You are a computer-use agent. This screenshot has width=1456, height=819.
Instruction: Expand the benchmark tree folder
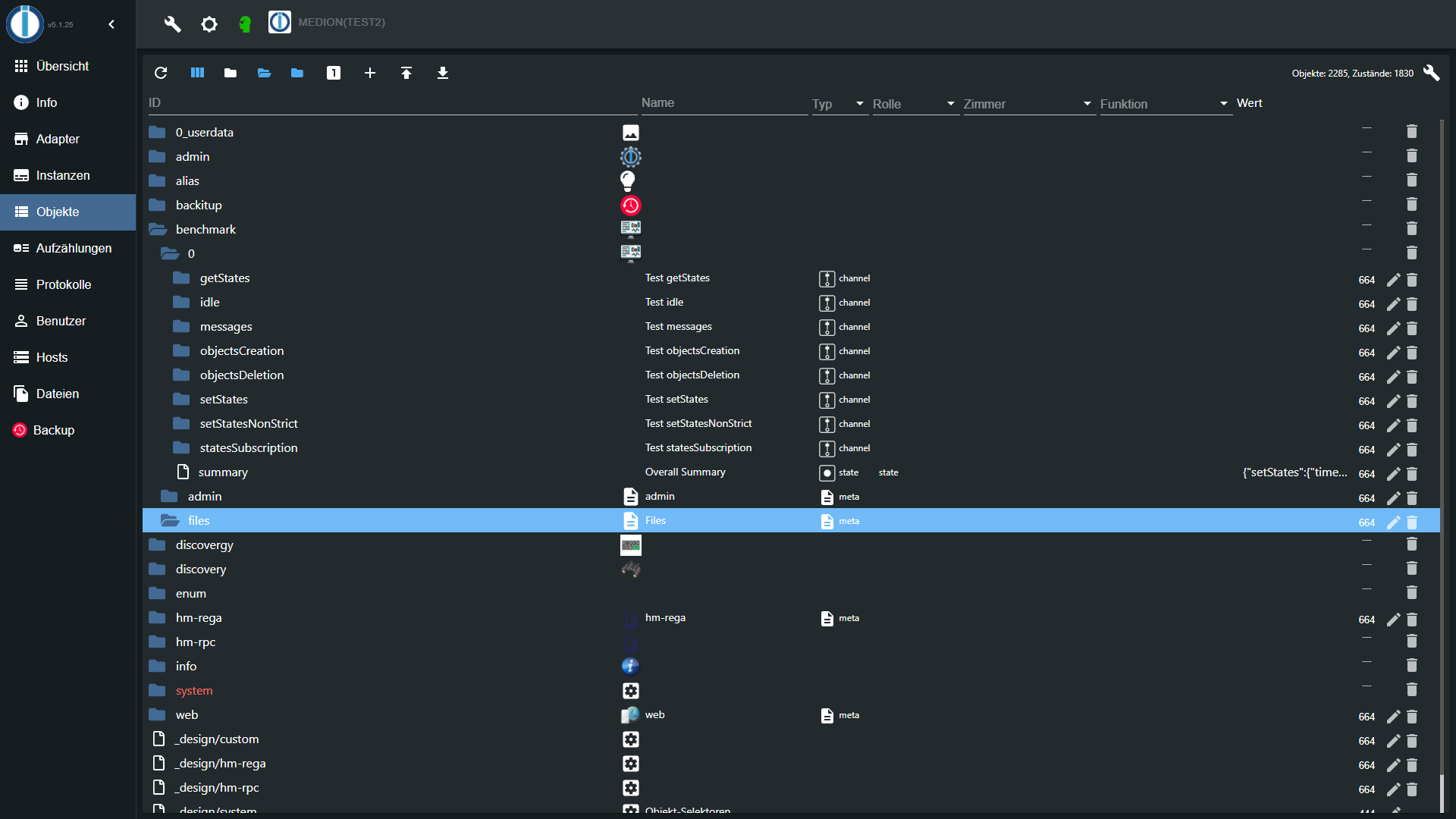[157, 229]
